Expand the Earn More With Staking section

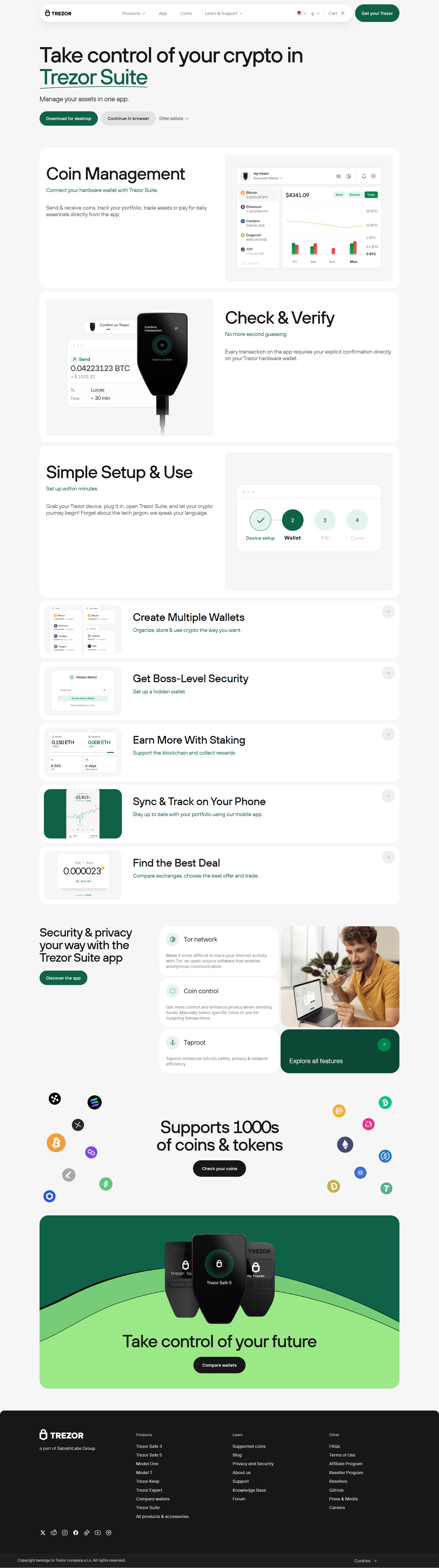tap(388, 734)
